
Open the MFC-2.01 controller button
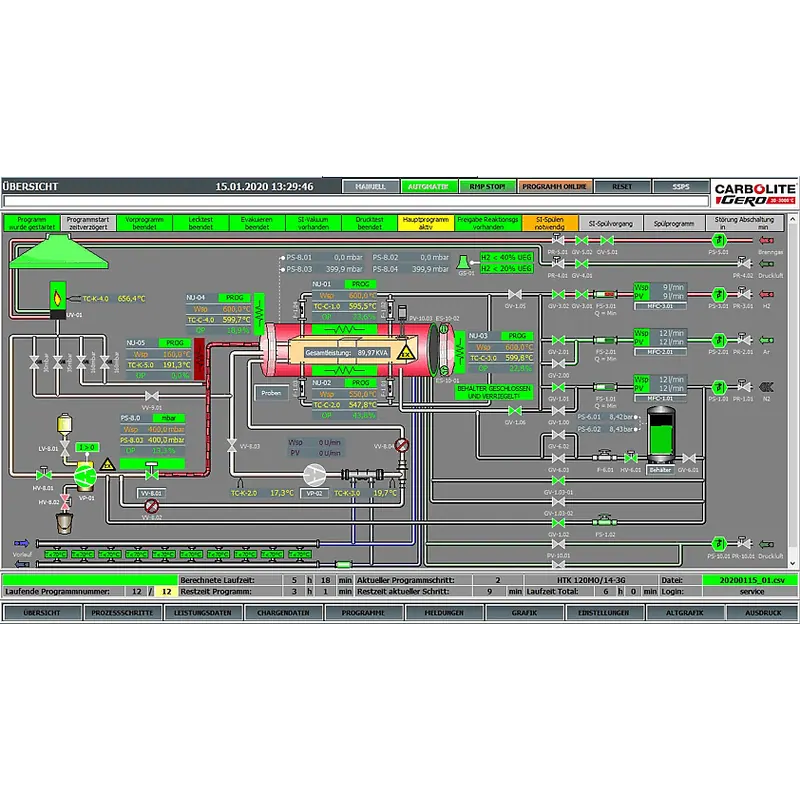[x=660, y=352]
